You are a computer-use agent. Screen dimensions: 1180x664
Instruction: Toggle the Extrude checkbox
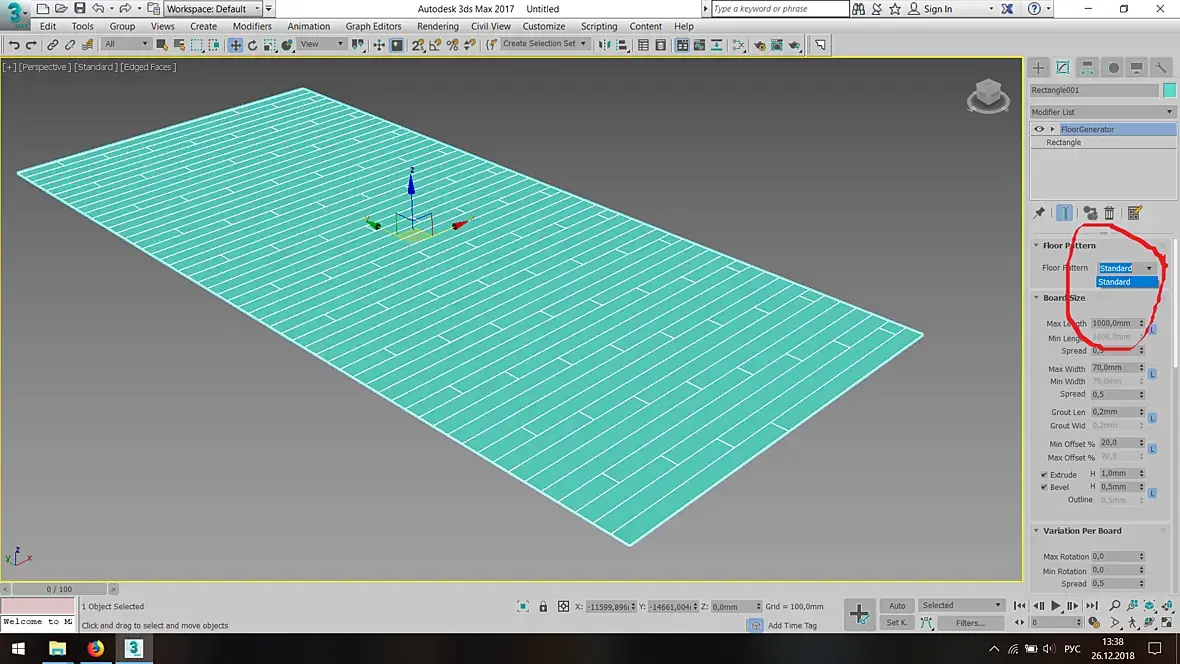point(1044,475)
